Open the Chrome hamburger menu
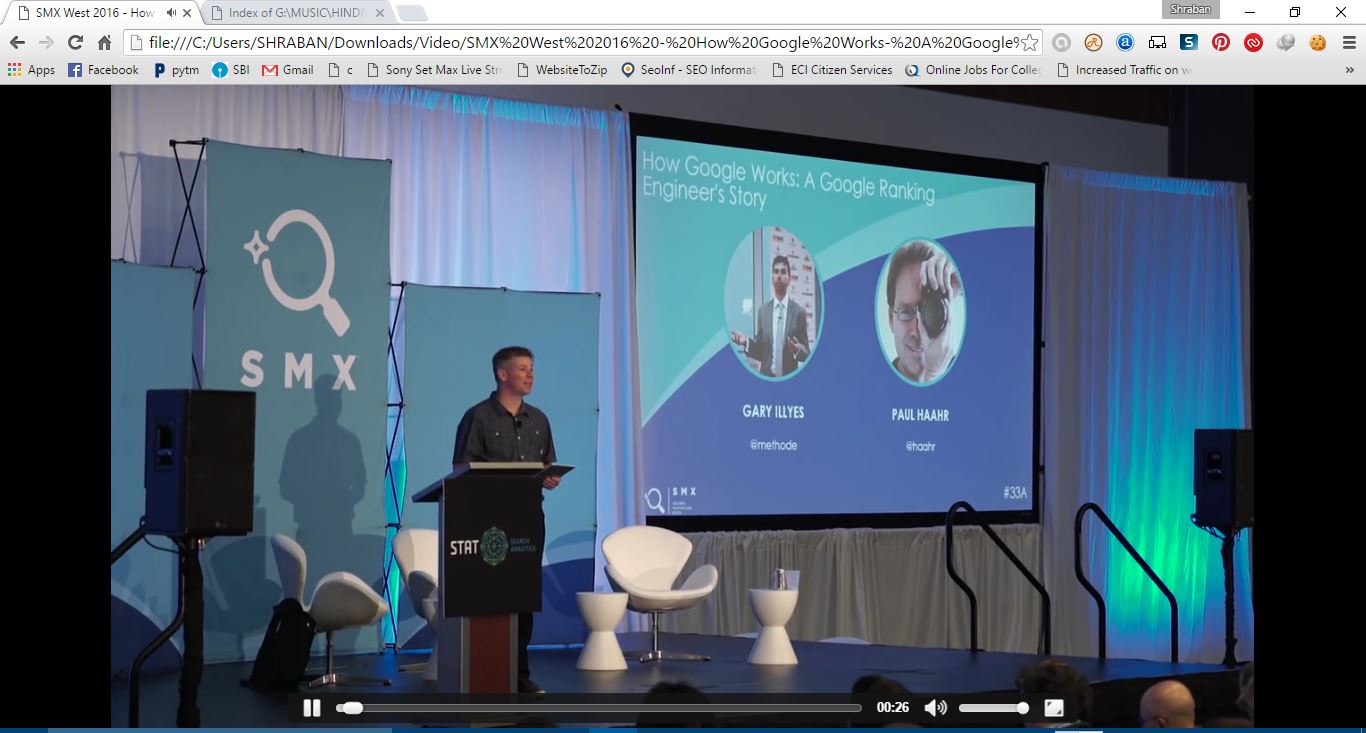This screenshot has height=733, width=1366. 1350,44
